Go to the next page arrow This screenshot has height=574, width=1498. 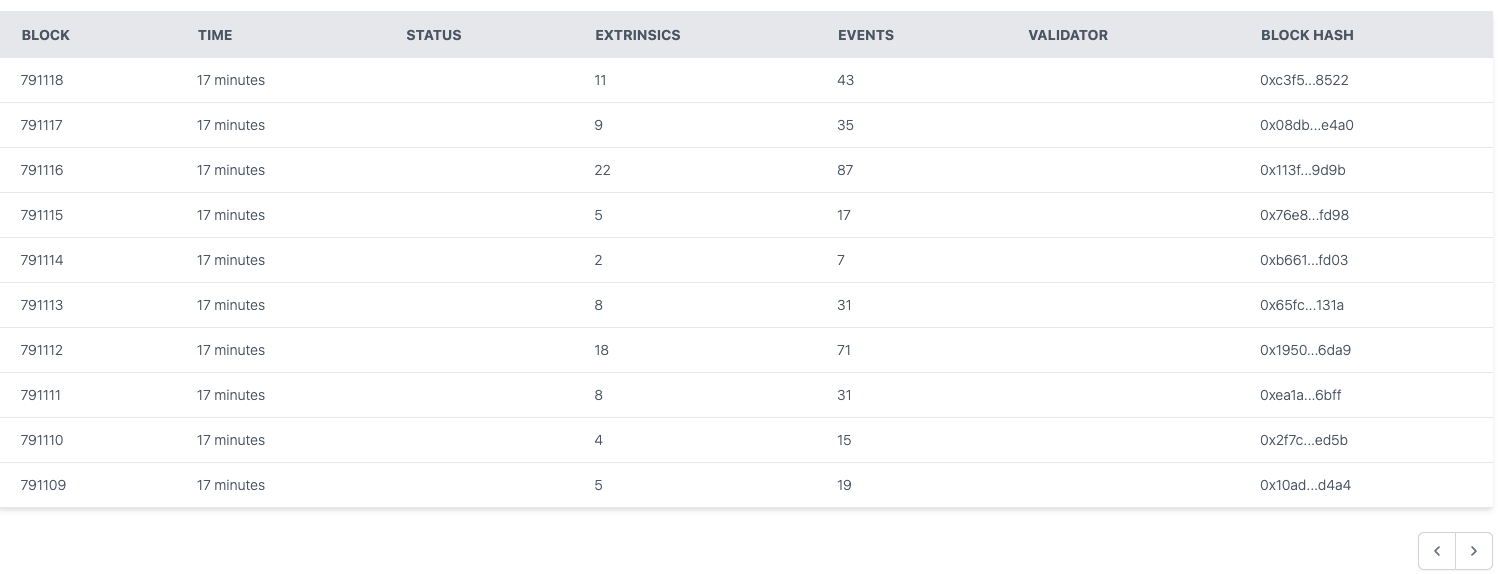point(1474,551)
